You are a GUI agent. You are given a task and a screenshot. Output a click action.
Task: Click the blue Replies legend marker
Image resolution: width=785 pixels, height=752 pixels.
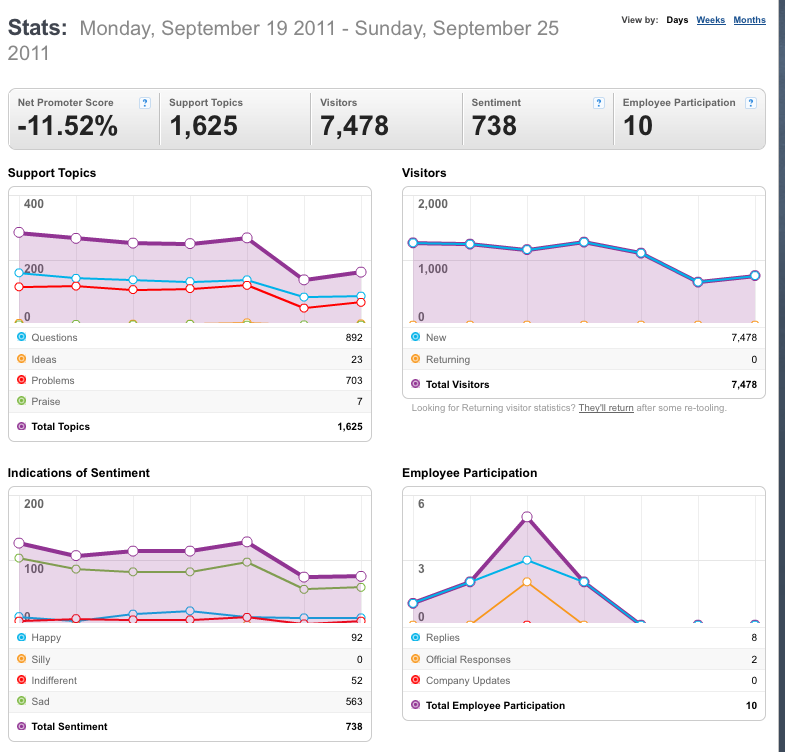(416, 637)
